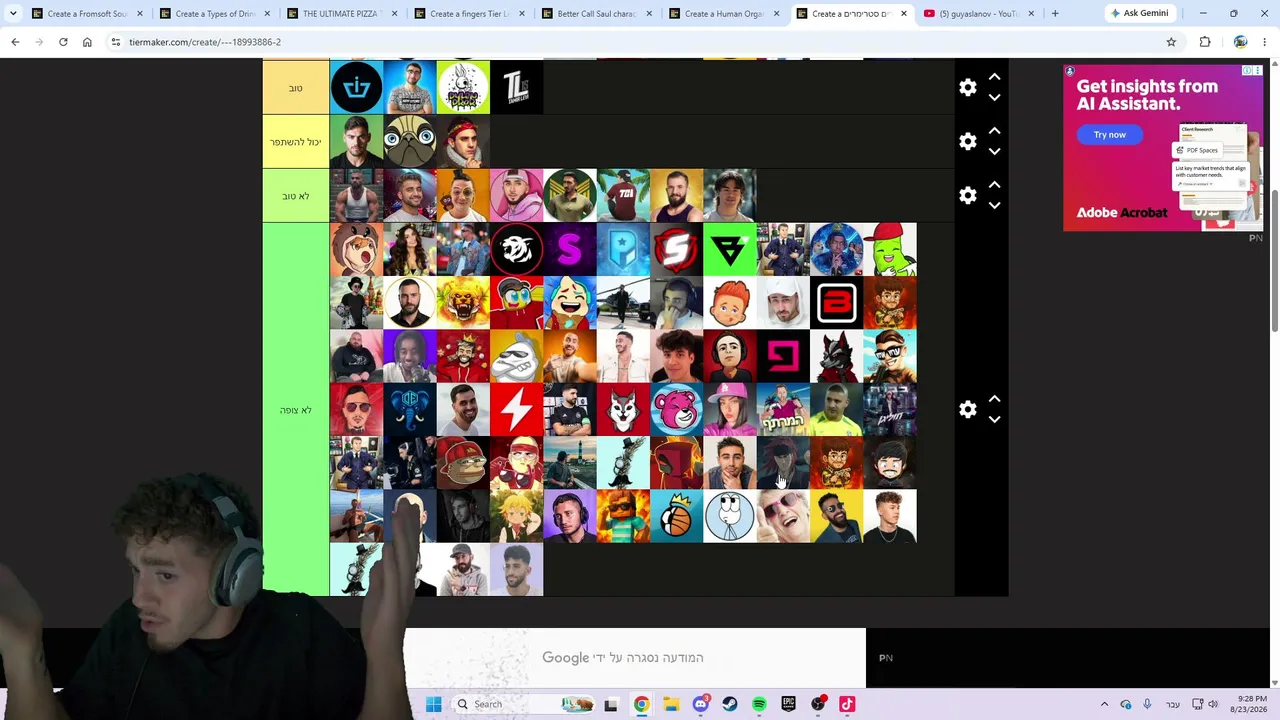Move the טוב tier row down

tap(994, 98)
